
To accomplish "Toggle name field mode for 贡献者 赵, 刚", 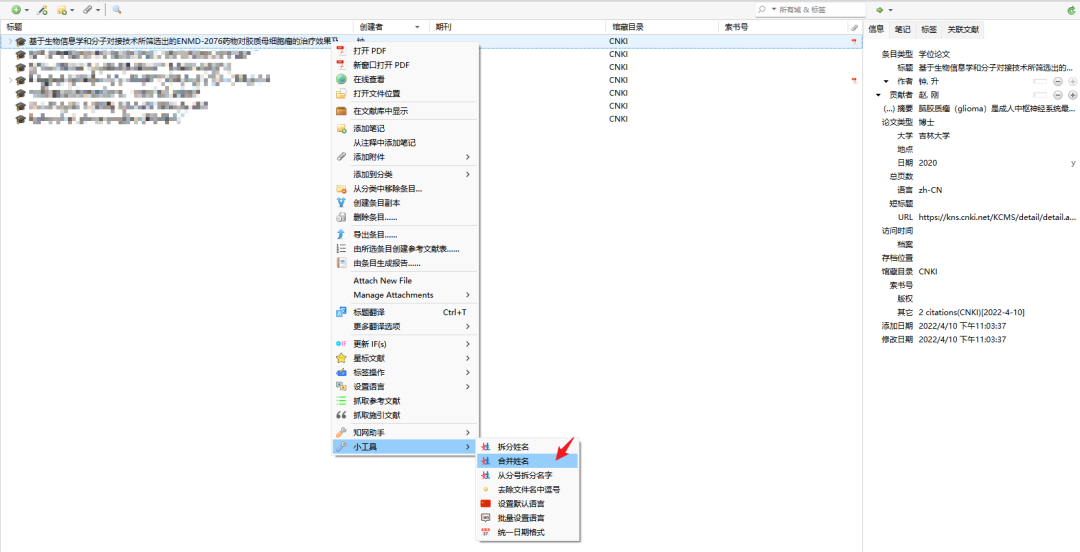I will [1040, 95].
